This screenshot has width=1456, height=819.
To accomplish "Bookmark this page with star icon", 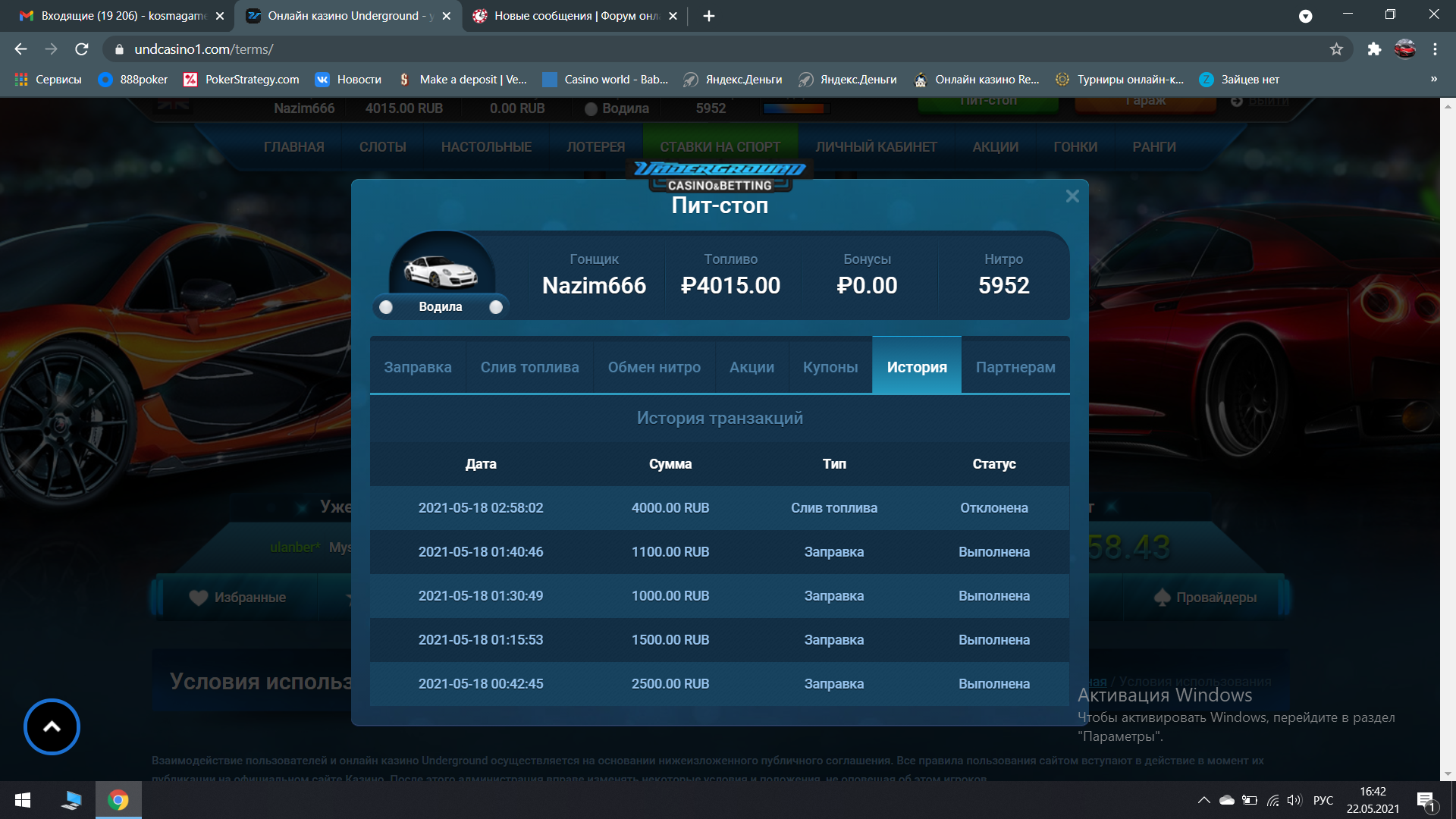I will coord(1336,49).
